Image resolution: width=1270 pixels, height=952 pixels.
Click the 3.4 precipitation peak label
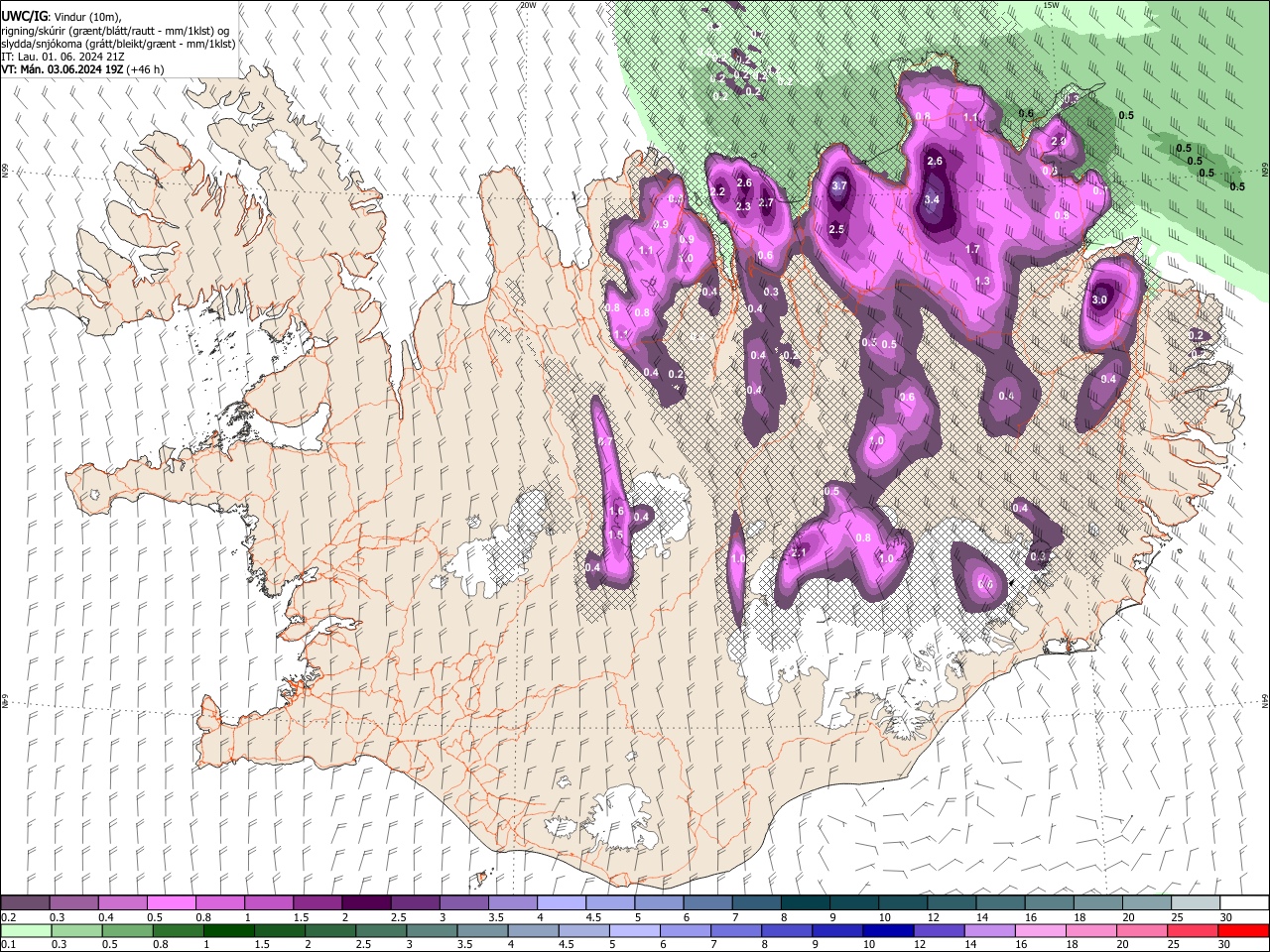[931, 199]
